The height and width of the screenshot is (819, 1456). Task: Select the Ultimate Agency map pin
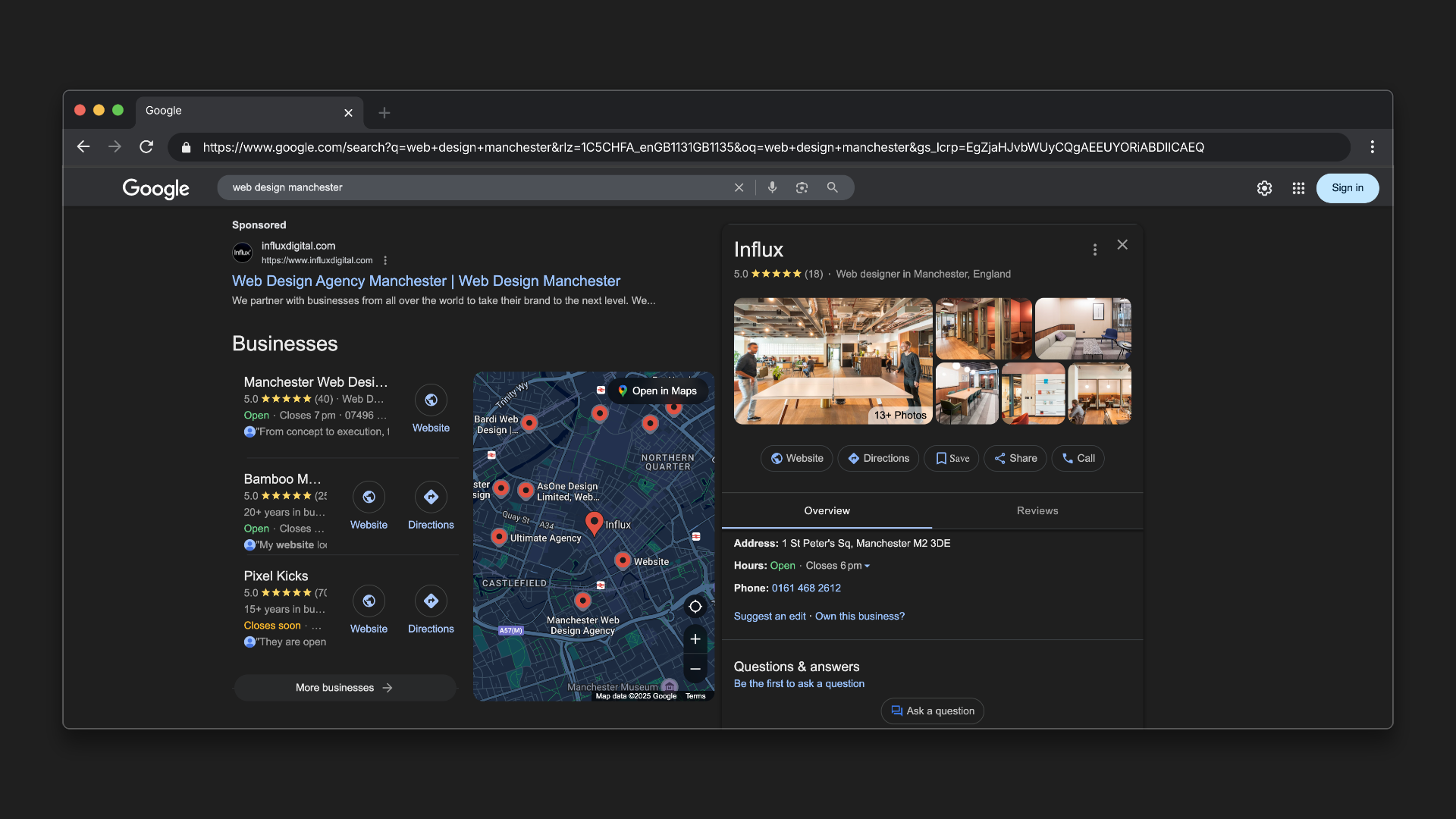click(x=499, y=537)
